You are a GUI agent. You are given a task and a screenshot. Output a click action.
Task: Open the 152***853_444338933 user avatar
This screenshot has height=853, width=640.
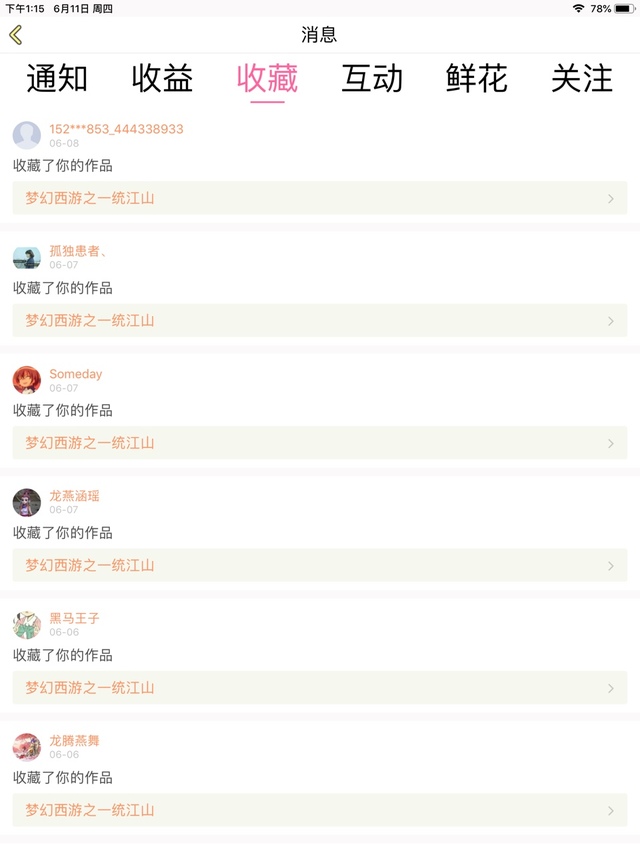(x=27, y=135)
